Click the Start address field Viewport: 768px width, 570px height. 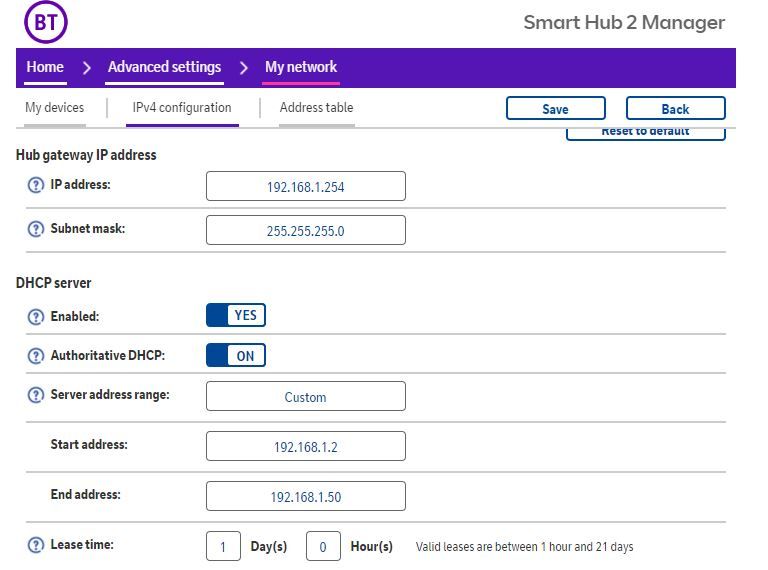pyautogui.click(x=305, y=447)
